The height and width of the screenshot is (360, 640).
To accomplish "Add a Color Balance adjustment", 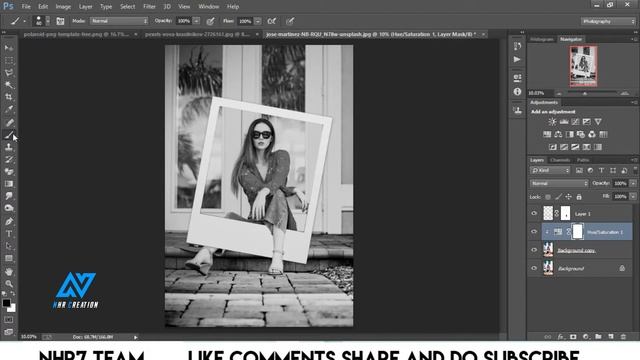I will [558, 134].
